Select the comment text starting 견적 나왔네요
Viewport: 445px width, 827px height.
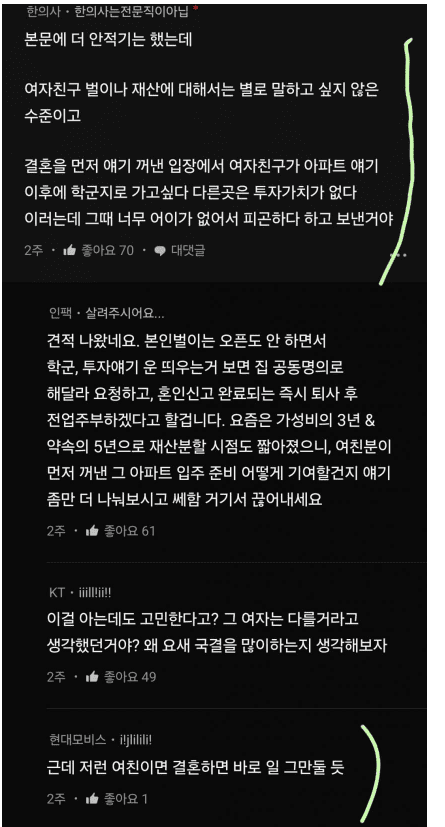point(220,421)
